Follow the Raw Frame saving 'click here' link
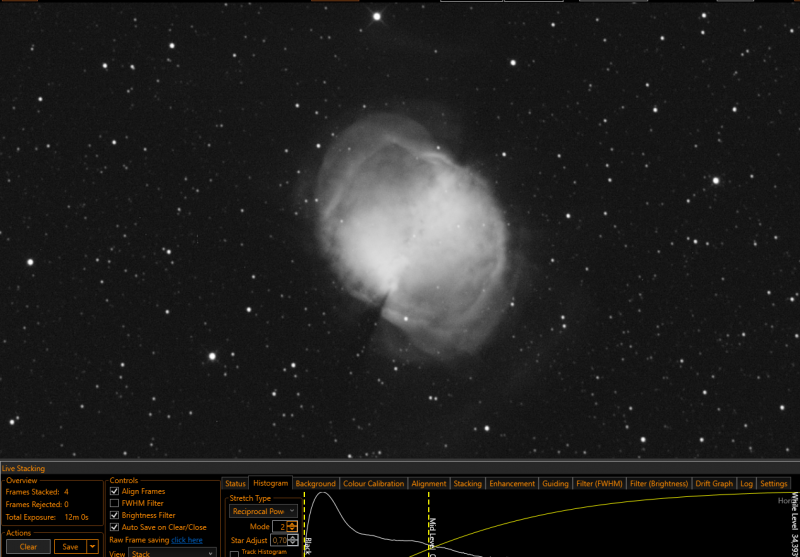The height and width of the screenshot is (557, 800). click(x=187, y=540)
